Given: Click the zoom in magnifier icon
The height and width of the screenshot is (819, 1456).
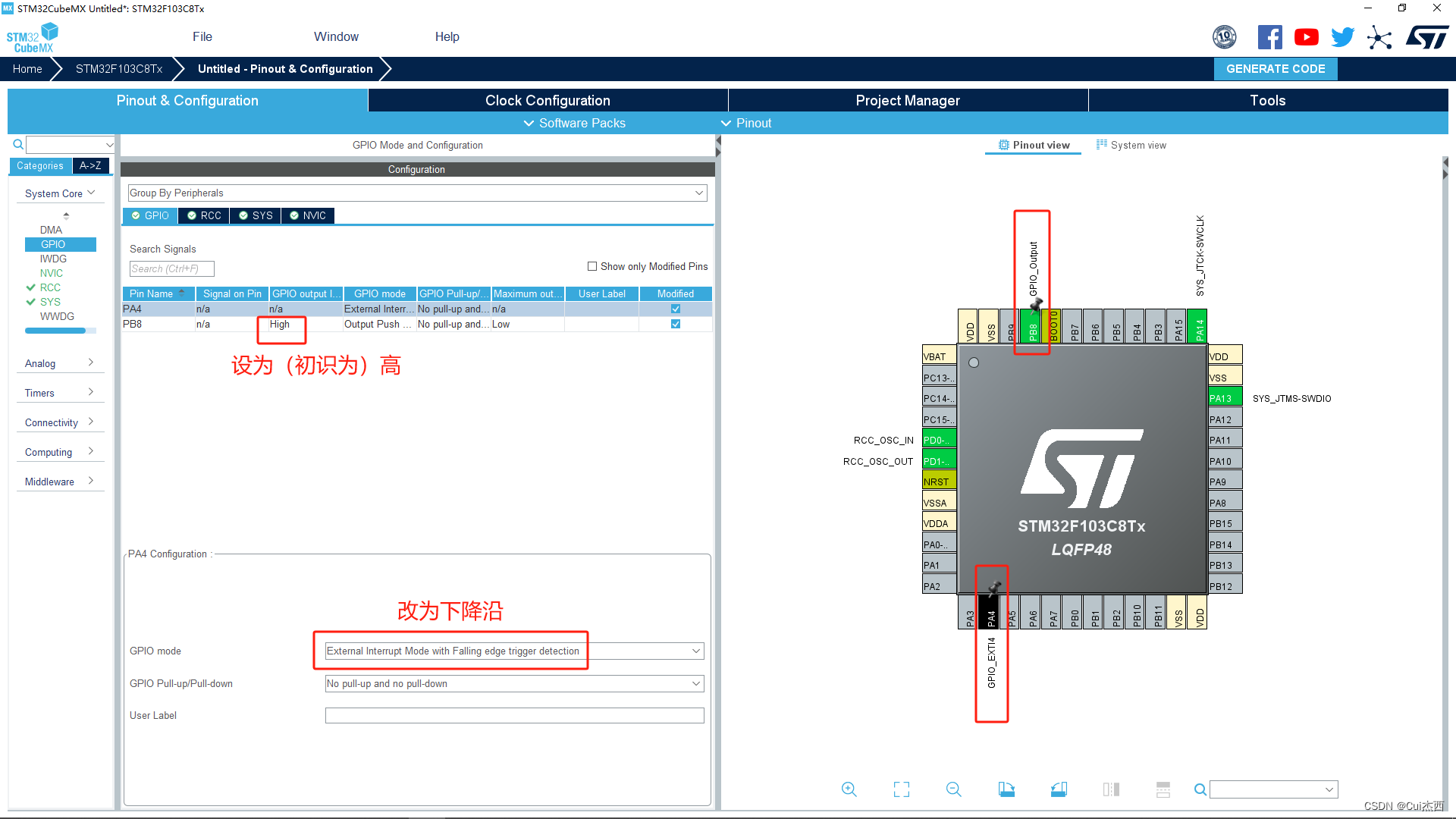Looking at the screenshot, I should pos(849,789).
